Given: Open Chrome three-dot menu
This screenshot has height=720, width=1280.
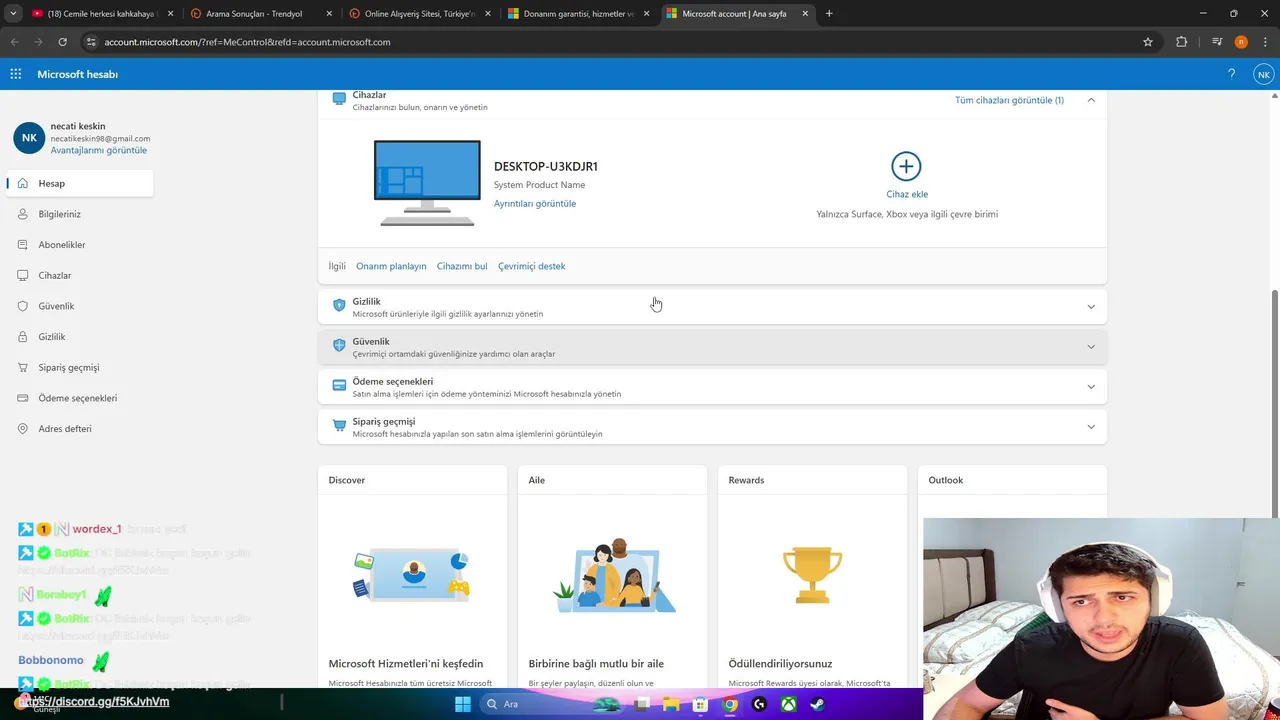Looking at the screenshot, I should point(1265,42).
